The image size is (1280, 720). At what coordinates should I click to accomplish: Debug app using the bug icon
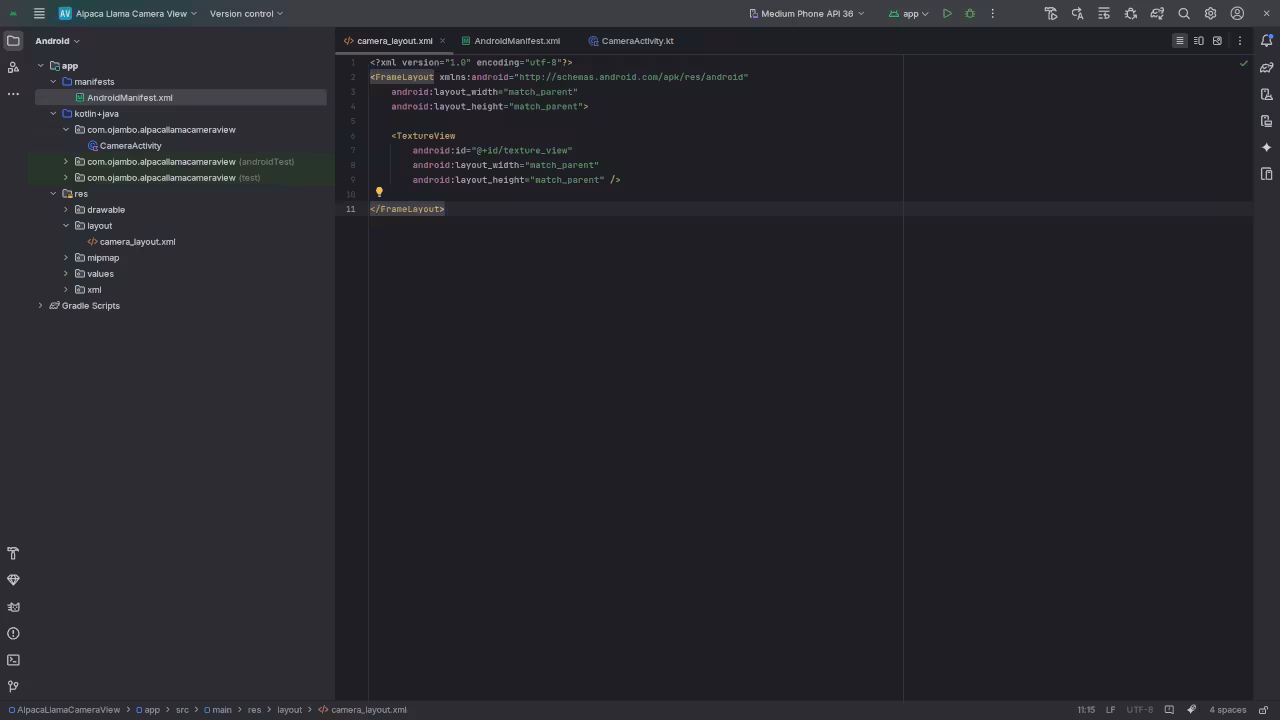[x=970, y=13]
